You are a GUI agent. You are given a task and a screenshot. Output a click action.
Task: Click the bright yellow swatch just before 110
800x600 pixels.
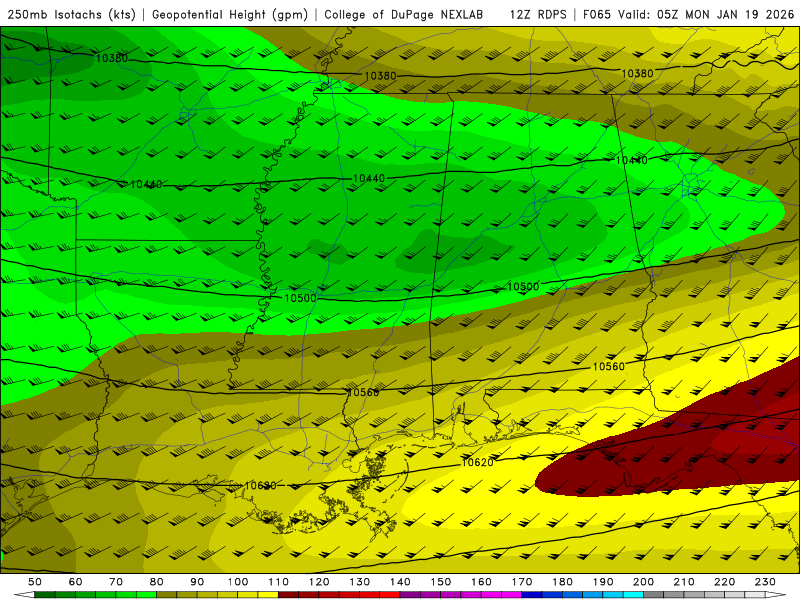[268, 595]
